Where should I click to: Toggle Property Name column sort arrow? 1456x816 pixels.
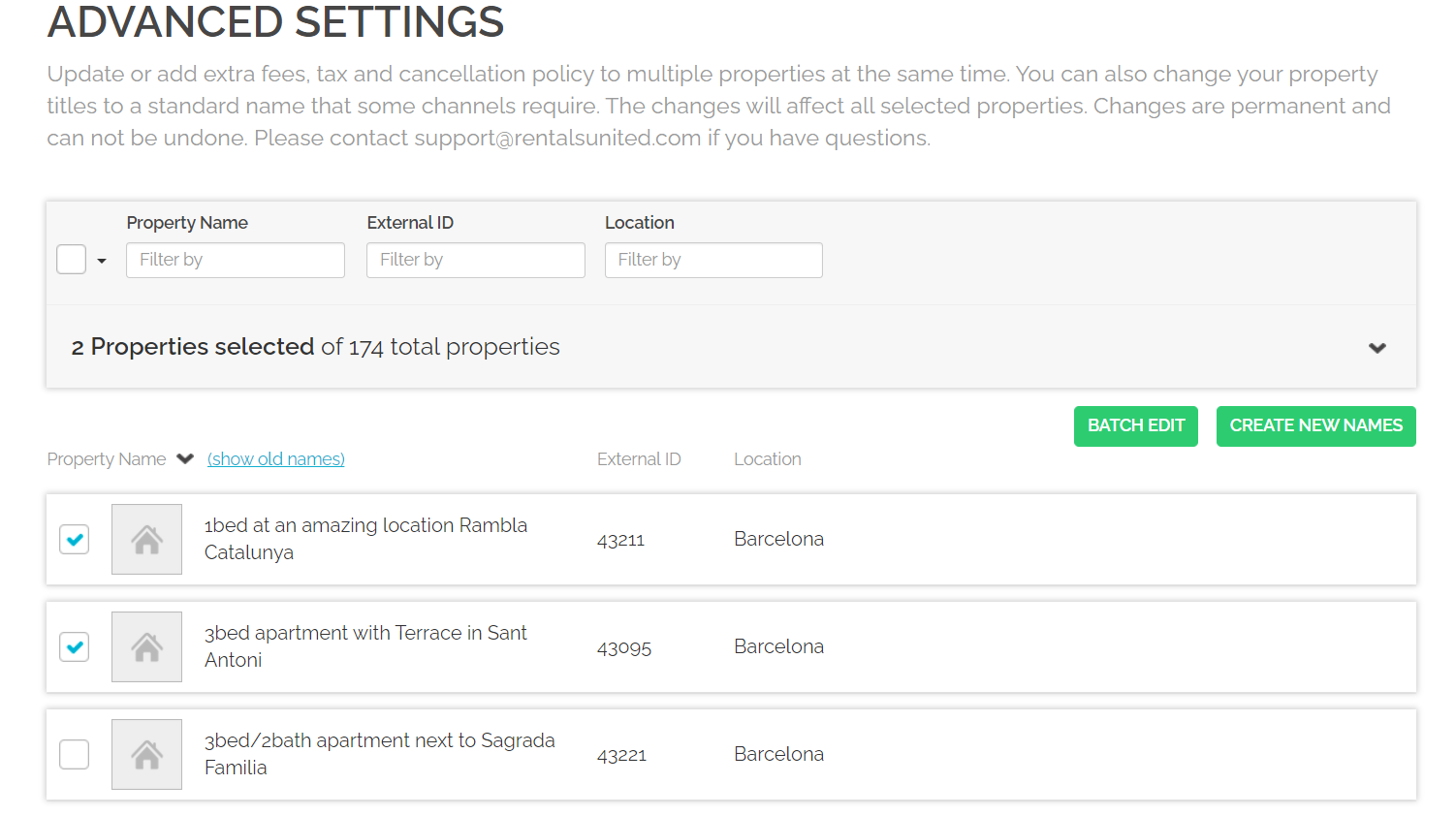[185, 458]
